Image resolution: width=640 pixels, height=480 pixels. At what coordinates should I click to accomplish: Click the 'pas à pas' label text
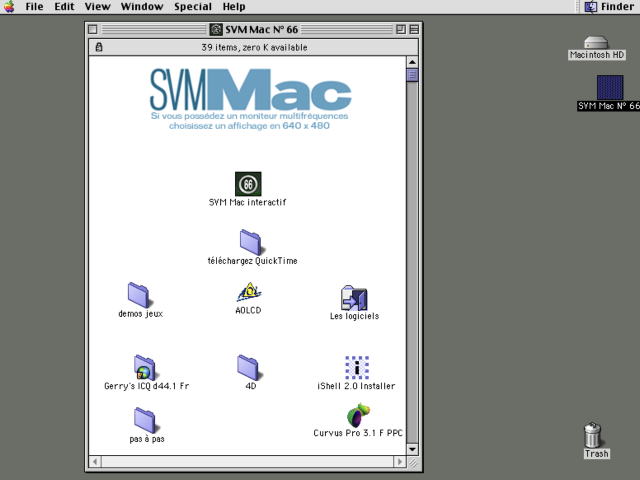pyautogui.click(x=147, y=439)
